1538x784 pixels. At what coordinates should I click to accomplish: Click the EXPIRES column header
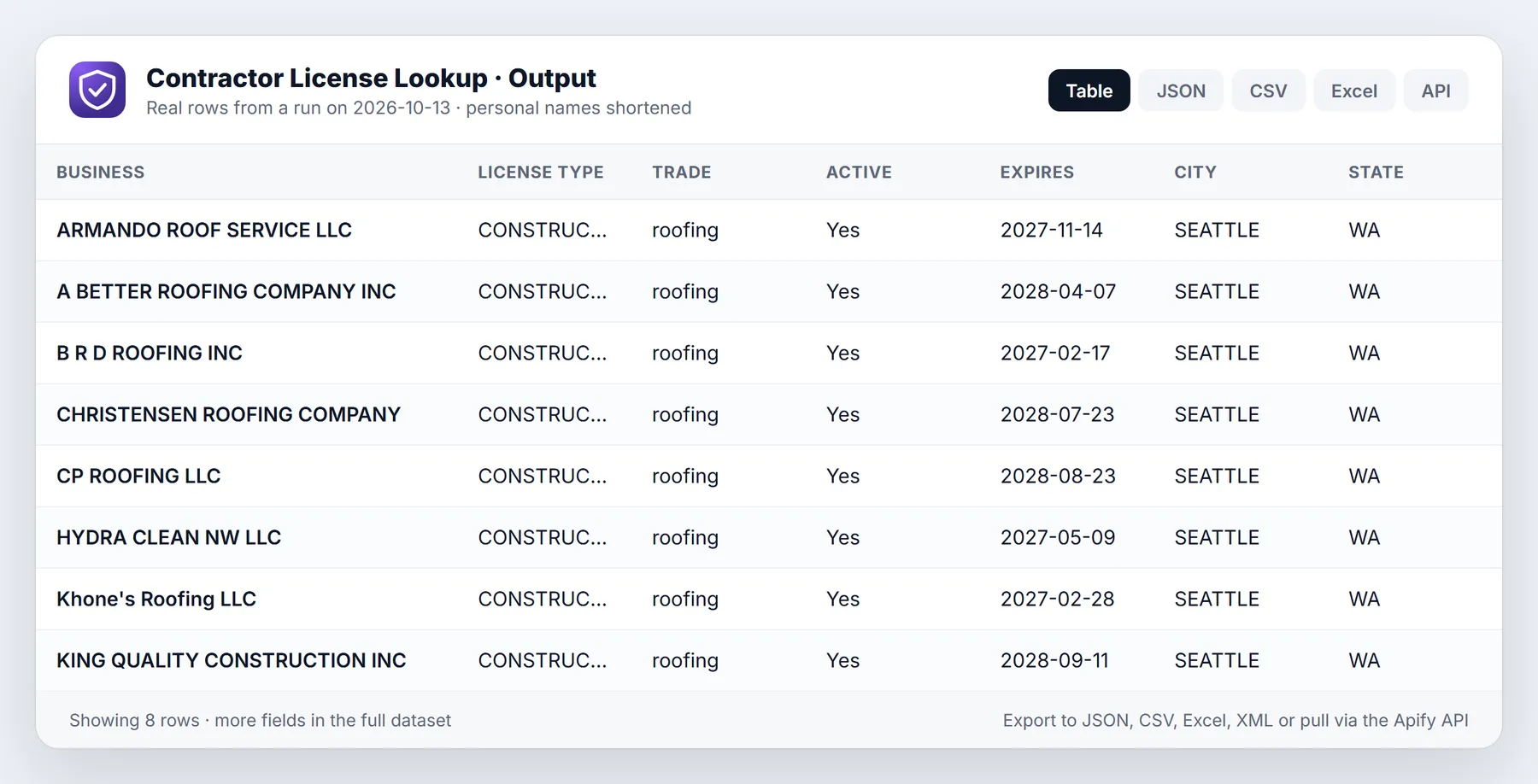[x=1036, y=172]
